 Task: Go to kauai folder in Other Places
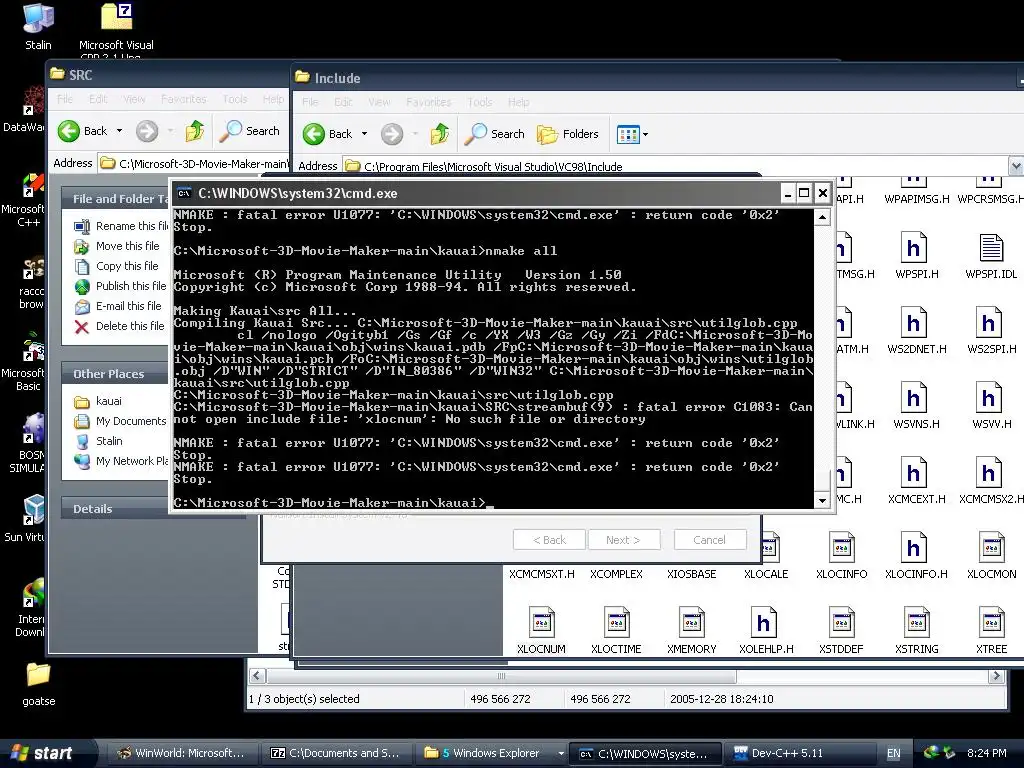(x=98, y=401)
